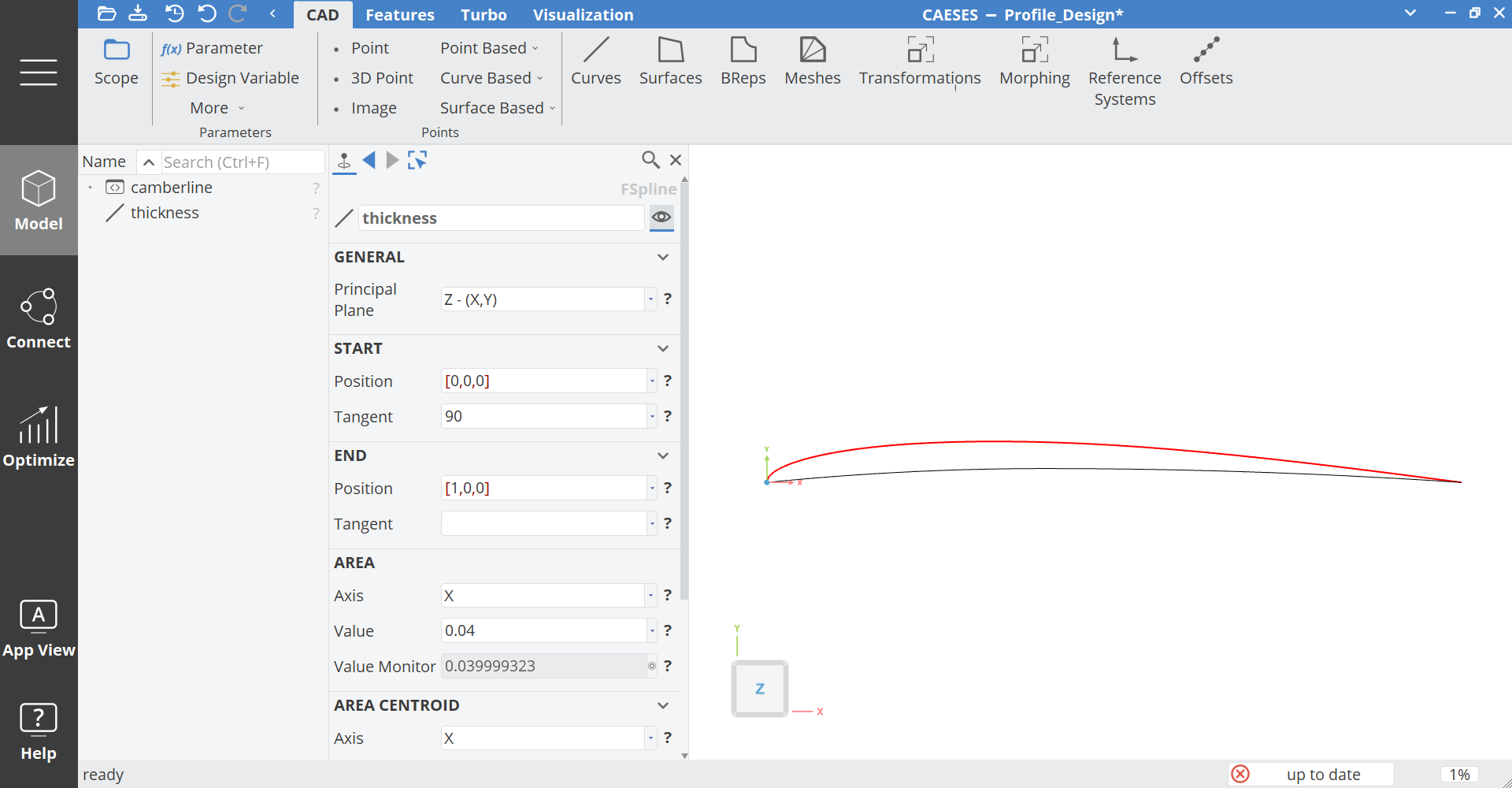
Task: Toggle Name sort order arrow
Action: [148, 162]
